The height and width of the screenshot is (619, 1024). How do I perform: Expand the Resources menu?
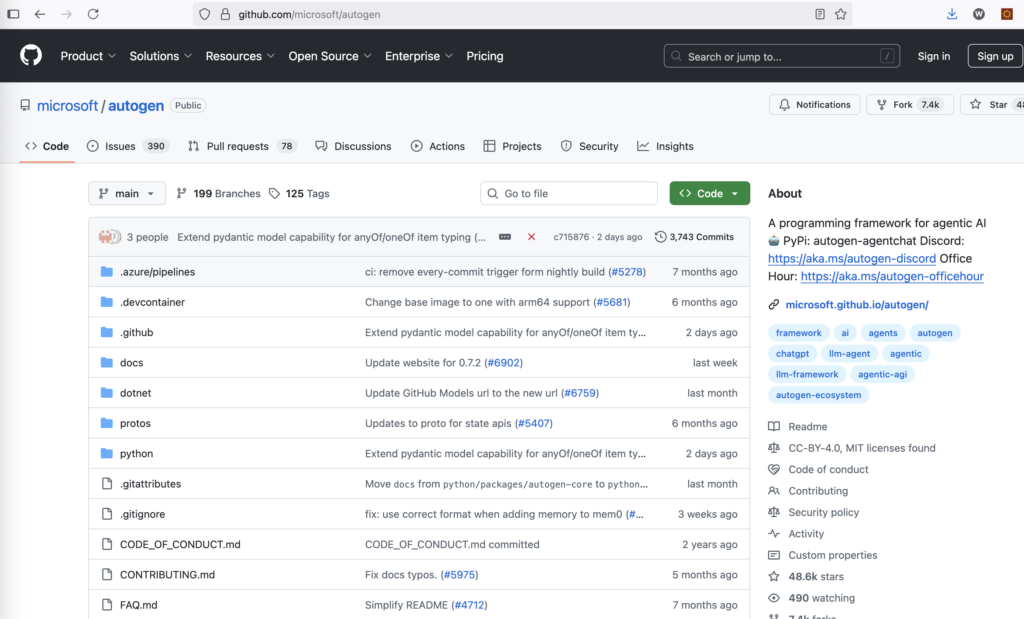coord(240,56)
